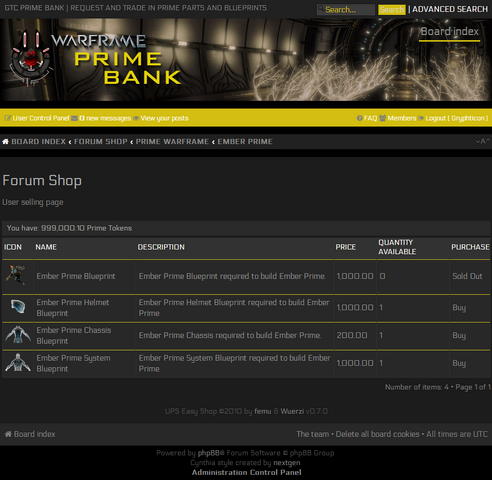Image resolution: width=492 pixels, height=480 pixels.
Task: Click the home icon in breadcrumb bar
Action: tap(5, 142)
